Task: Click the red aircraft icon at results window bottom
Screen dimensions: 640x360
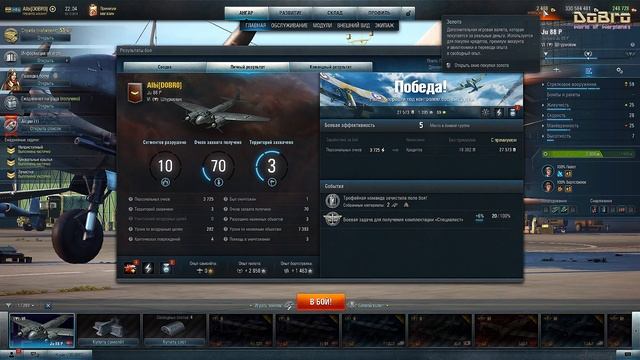Action: [130, 268]
